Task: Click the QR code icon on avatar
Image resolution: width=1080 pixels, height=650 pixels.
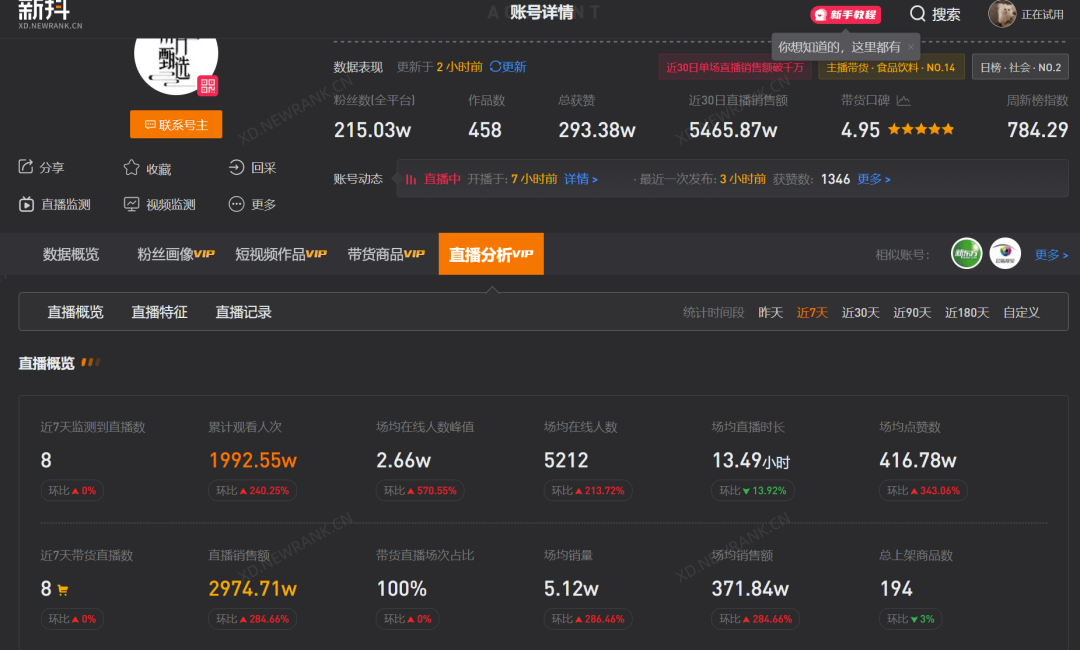Action: point(207,85)
